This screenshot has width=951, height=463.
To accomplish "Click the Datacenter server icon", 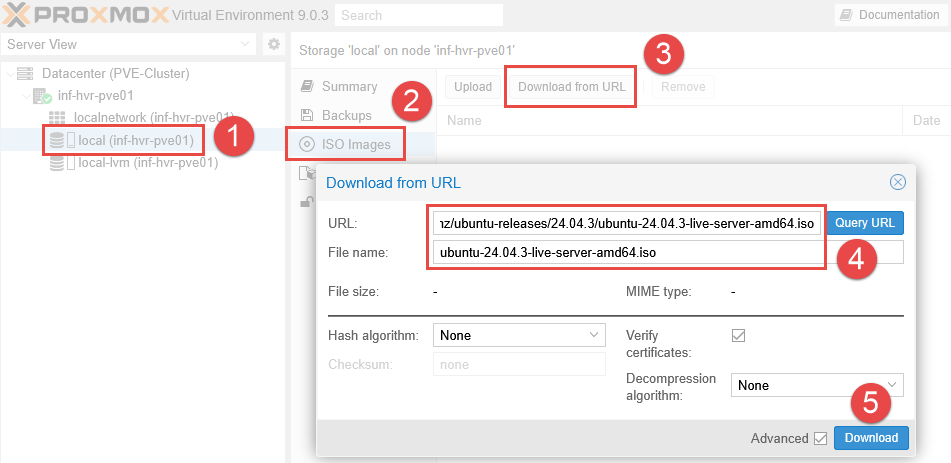I will pos(25,74).
